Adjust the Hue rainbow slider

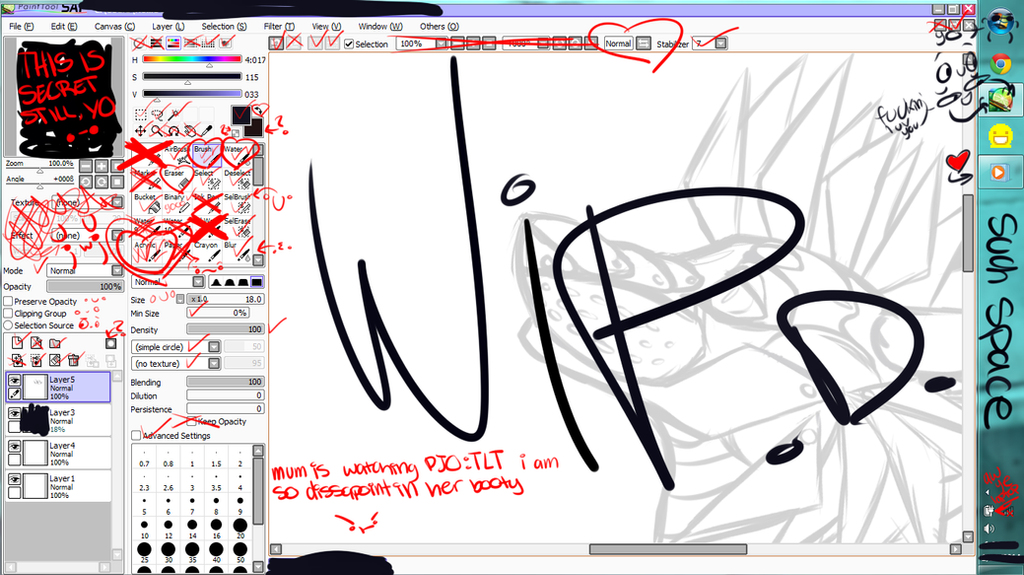[192, 59]
